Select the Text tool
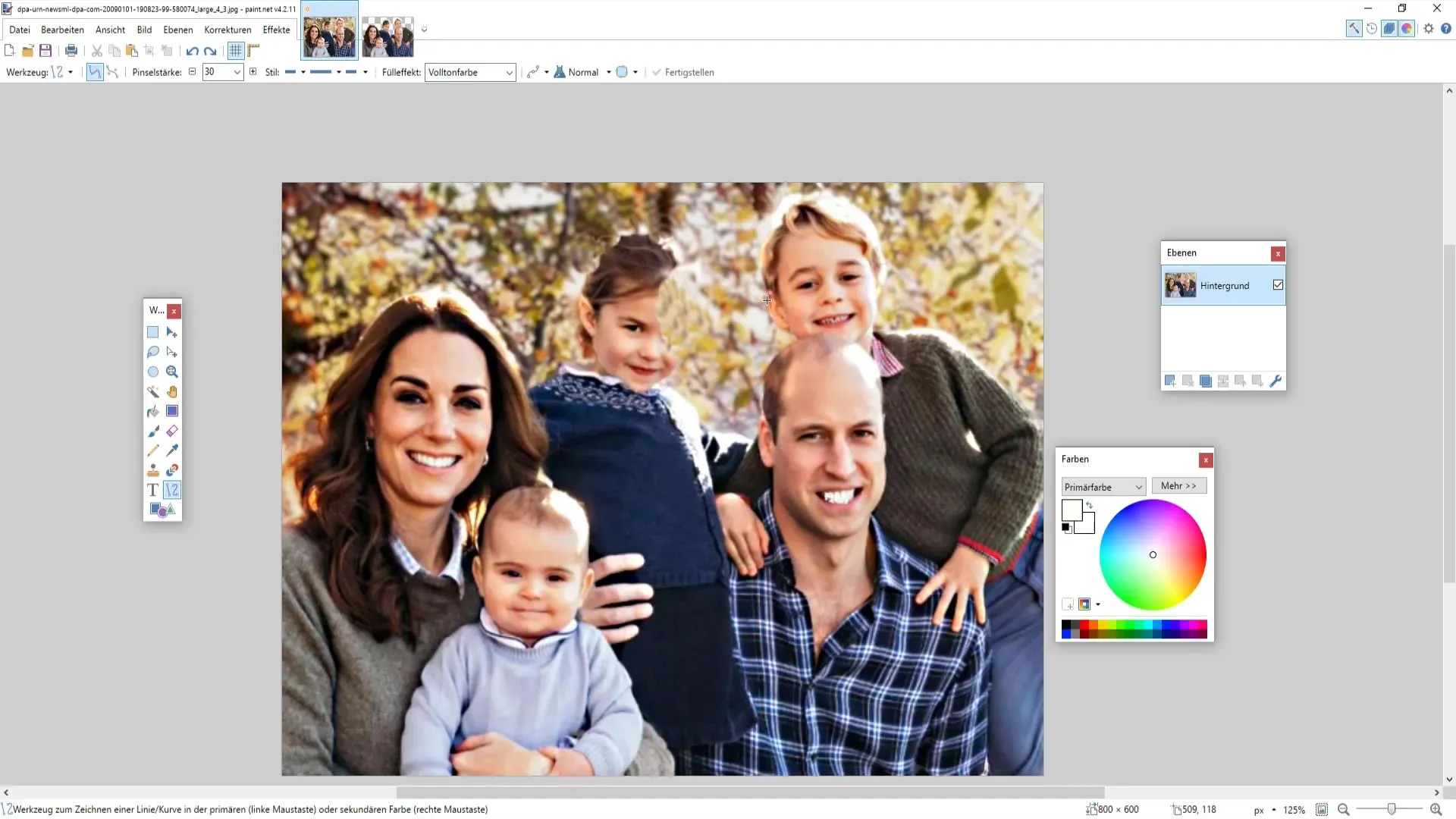Screen dimensions: 1456x819 point(153,490)
